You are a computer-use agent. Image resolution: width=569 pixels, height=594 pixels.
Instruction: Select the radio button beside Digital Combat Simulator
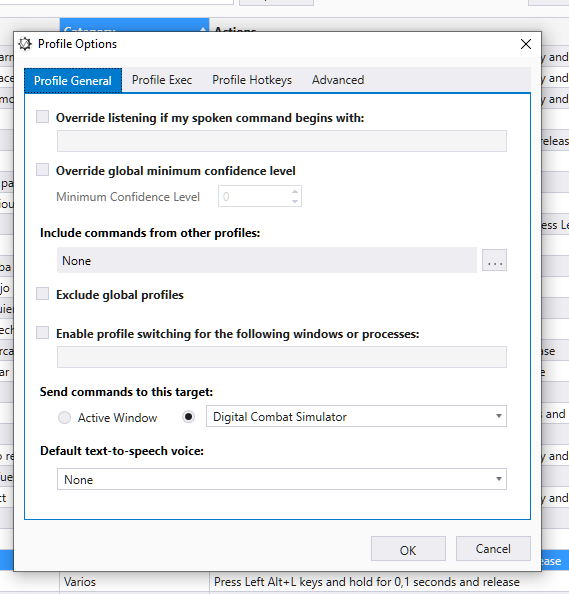click(188, 417)
